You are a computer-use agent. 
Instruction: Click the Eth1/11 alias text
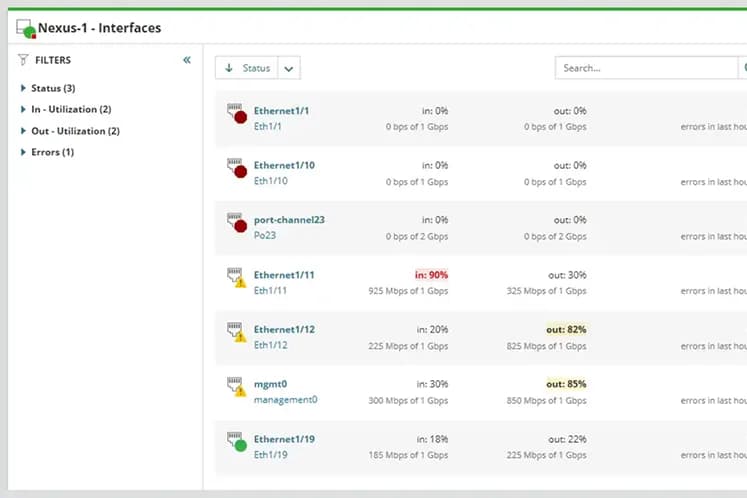[x=271, y=290]
